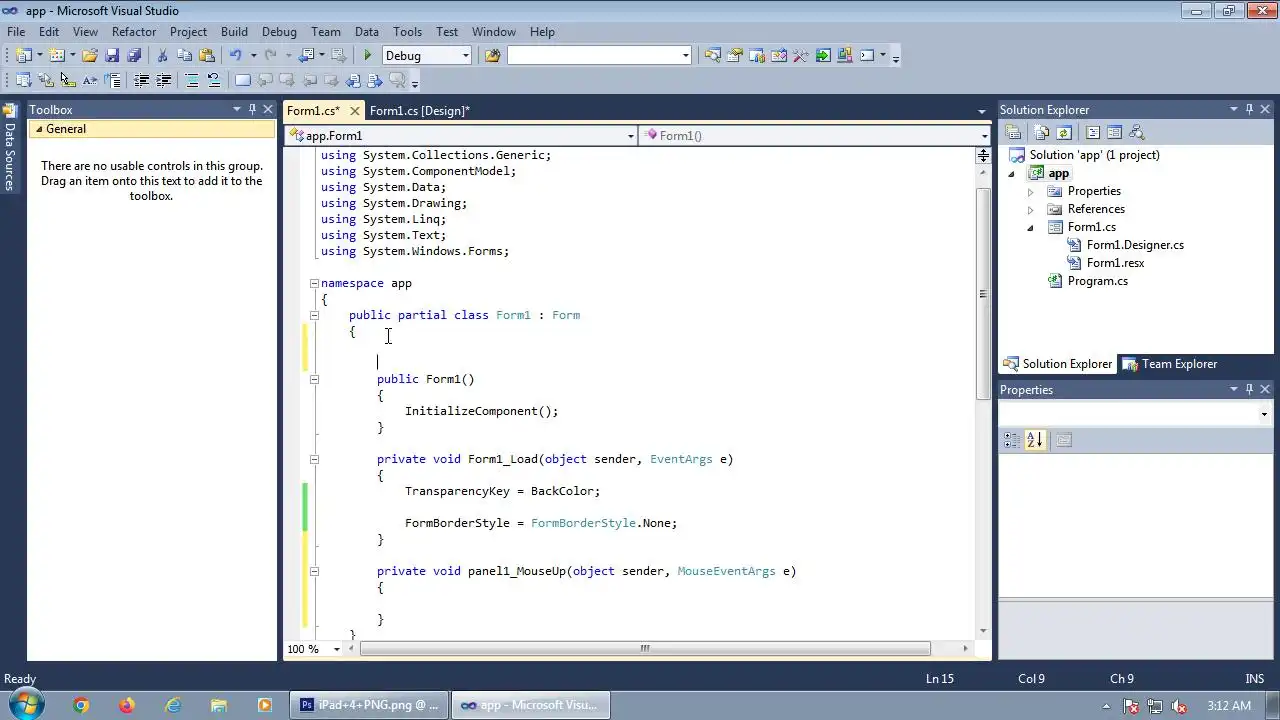Switch Properties panel to Categorized view
The width and height of the screenshot is (1280, 720).
pos(1012,440)
